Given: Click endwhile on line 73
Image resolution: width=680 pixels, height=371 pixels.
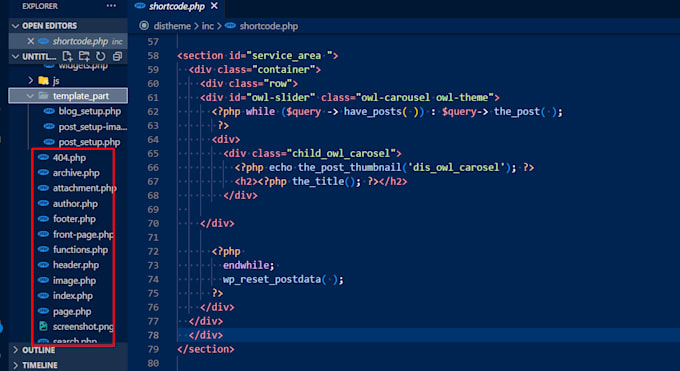Looking at the screenshot, I should pos(246,265).
